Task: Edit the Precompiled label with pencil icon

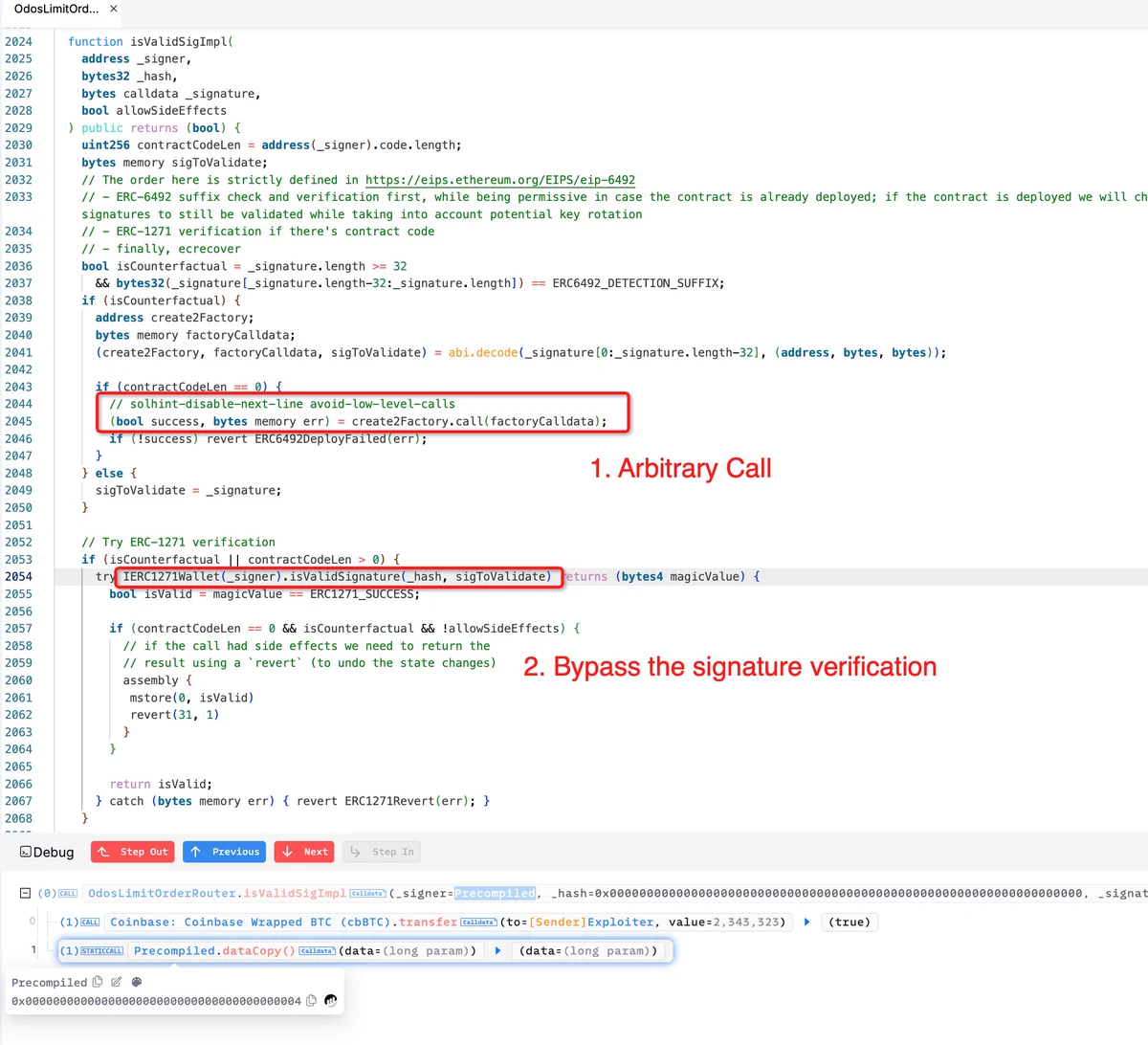Action: point(117,982)
